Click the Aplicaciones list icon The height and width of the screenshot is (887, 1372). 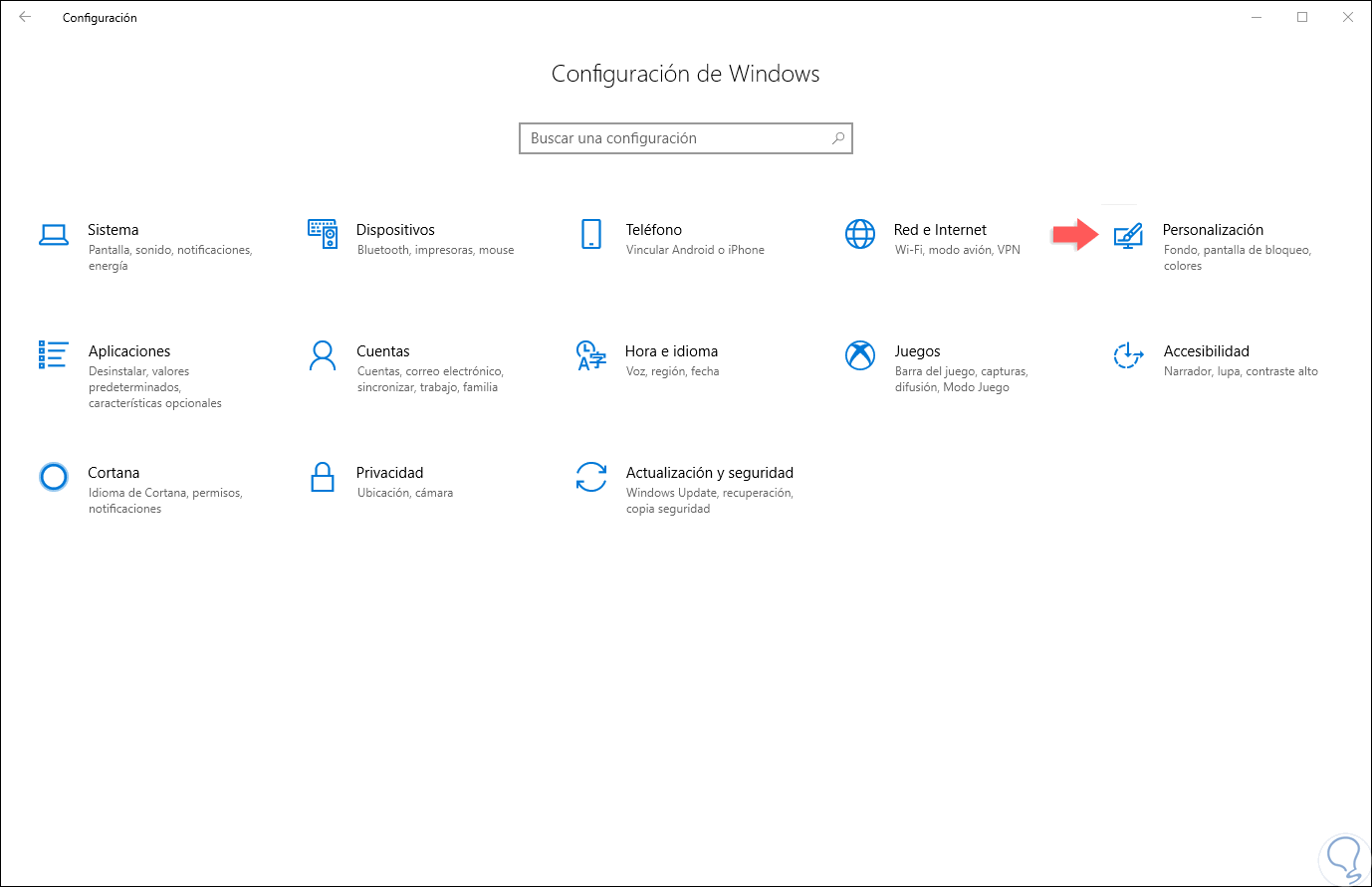(x=54, y=354)
